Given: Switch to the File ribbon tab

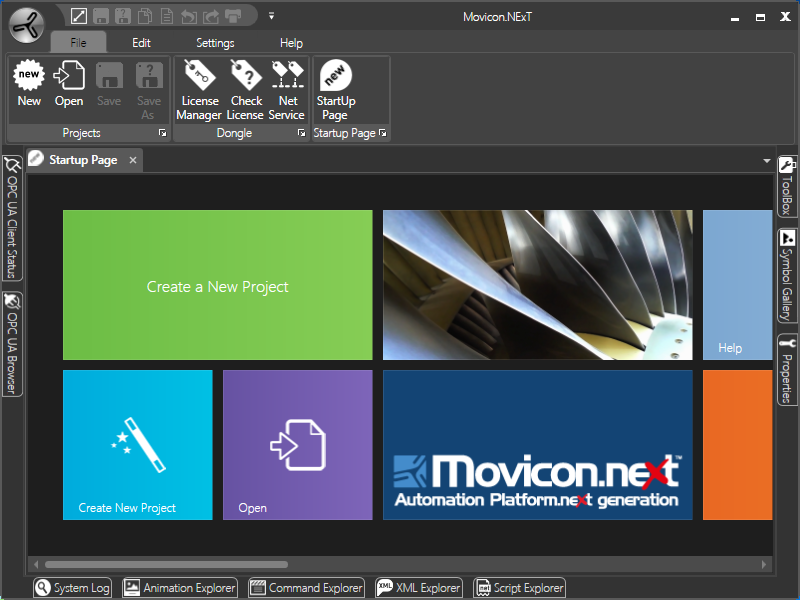Looking at the screenshot, I should coord(78,43).
